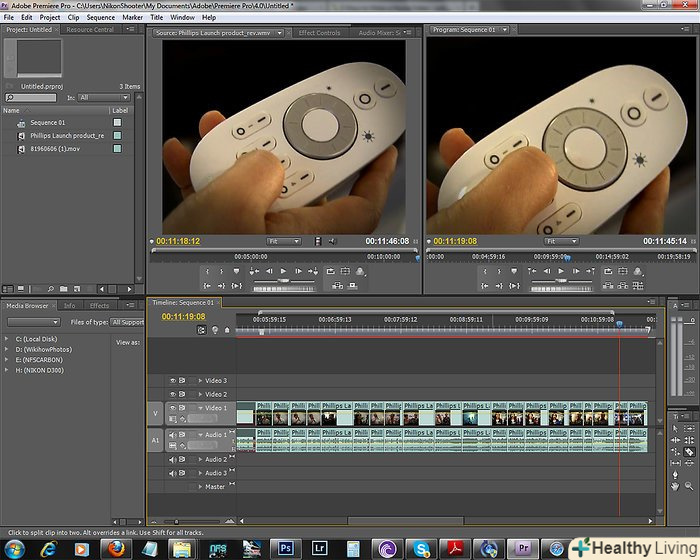Switch to the Effect Controls tab
Viewport: 700px width, 560px height.
point(319,32)
